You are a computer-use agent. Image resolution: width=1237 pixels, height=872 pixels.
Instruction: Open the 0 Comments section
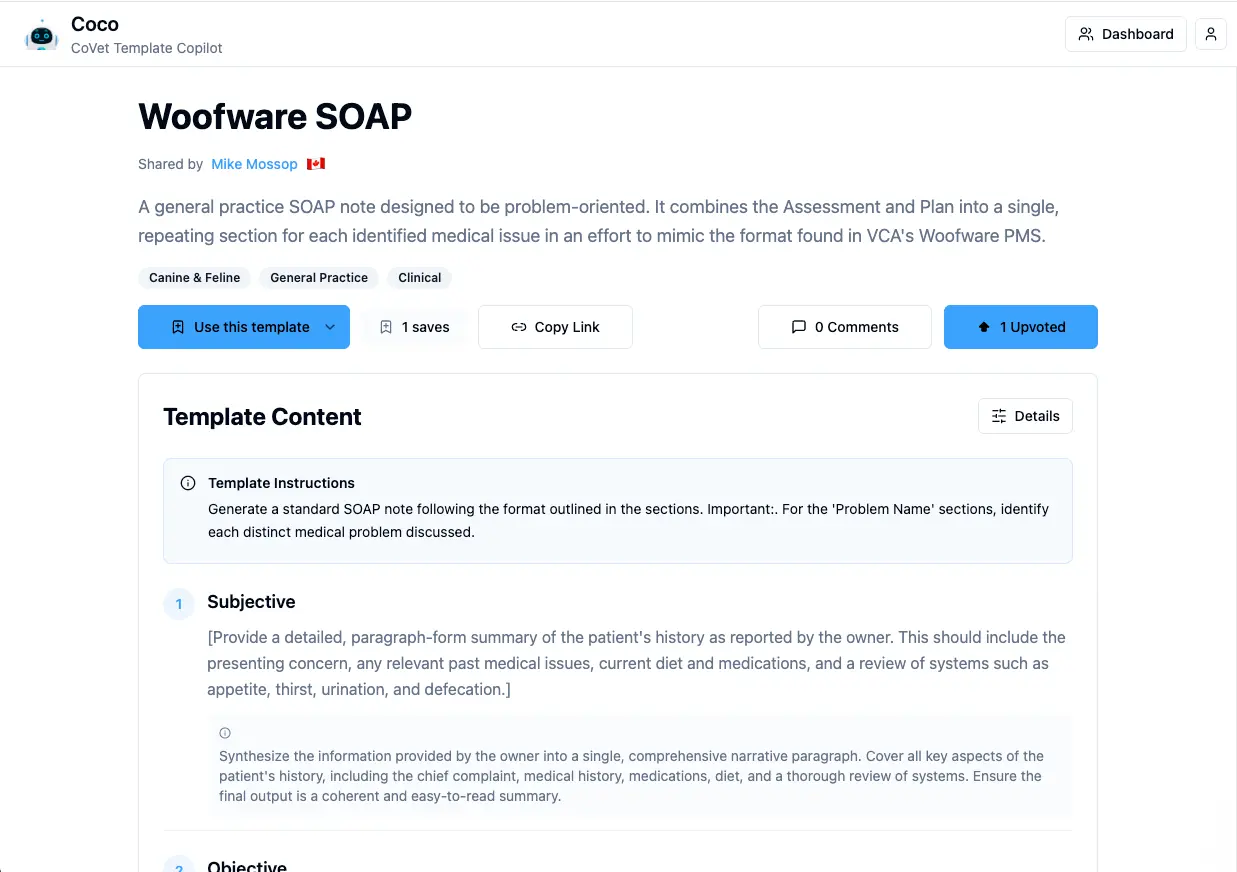point(845,327)
